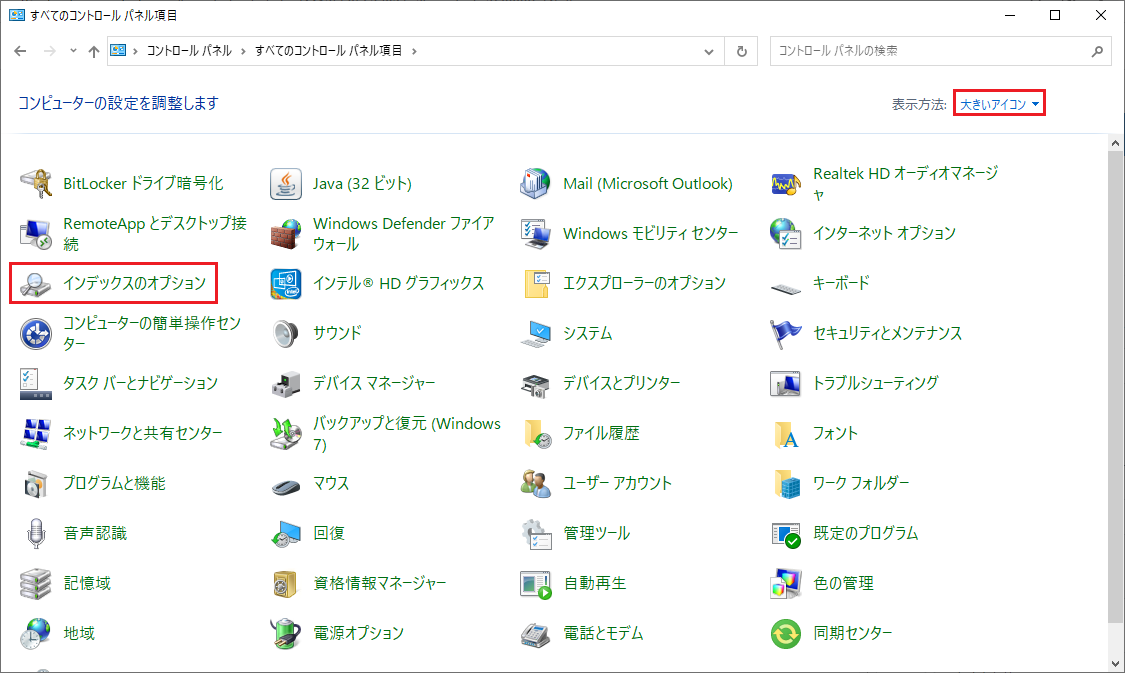1125x673 pixels.
Task: Click the コントロール パネル breadcrumb segment
Action: click(x=189, y=51)
